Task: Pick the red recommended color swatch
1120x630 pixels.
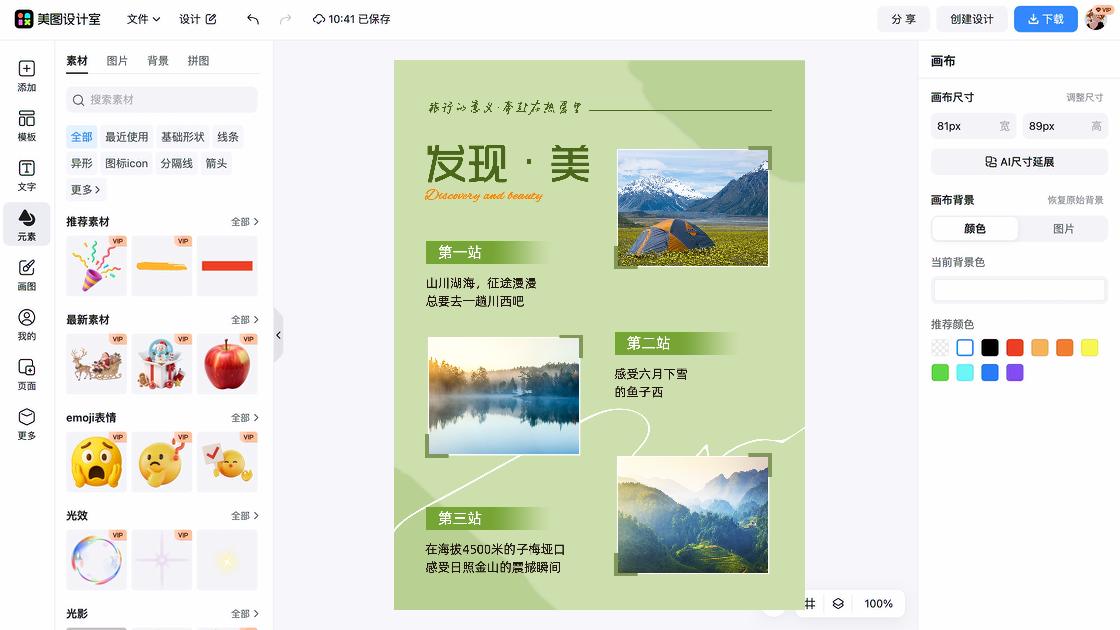Action: [x=1014, y=348]
